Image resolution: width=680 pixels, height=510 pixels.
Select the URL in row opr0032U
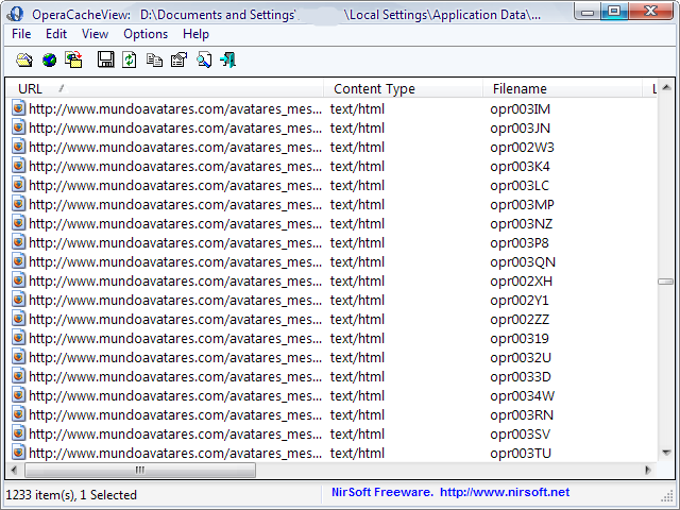176,357
